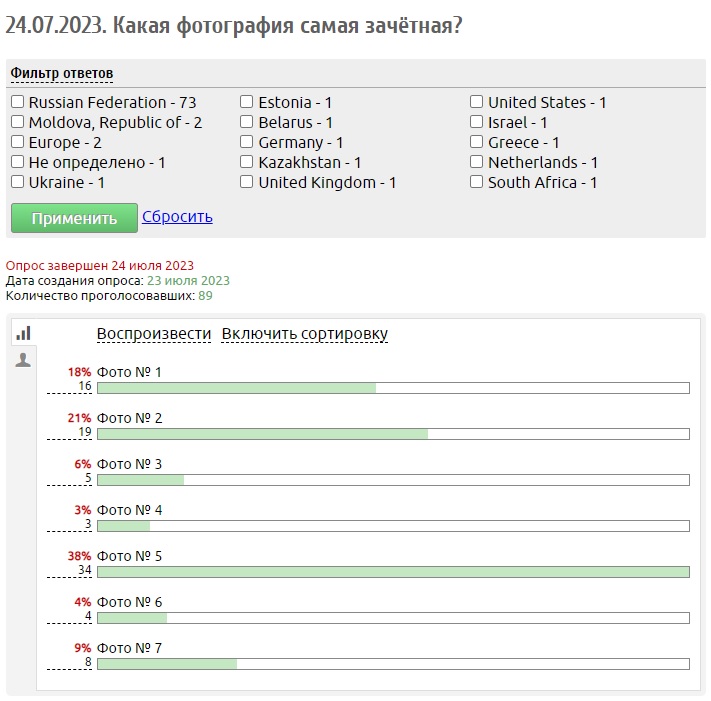This screenshot has height=701, width=711.
Task: Click the Воспроизвести link
Action: coord(153,334)
